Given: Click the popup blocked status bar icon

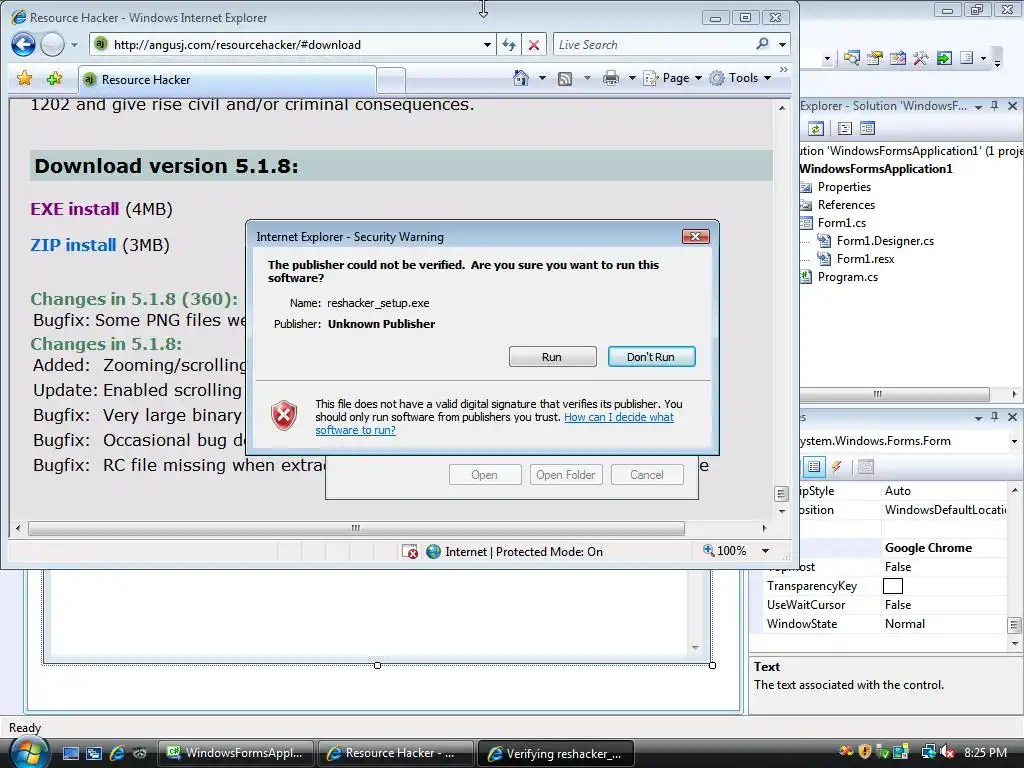Looking at the screenshot, I should [x=409, y=552].
